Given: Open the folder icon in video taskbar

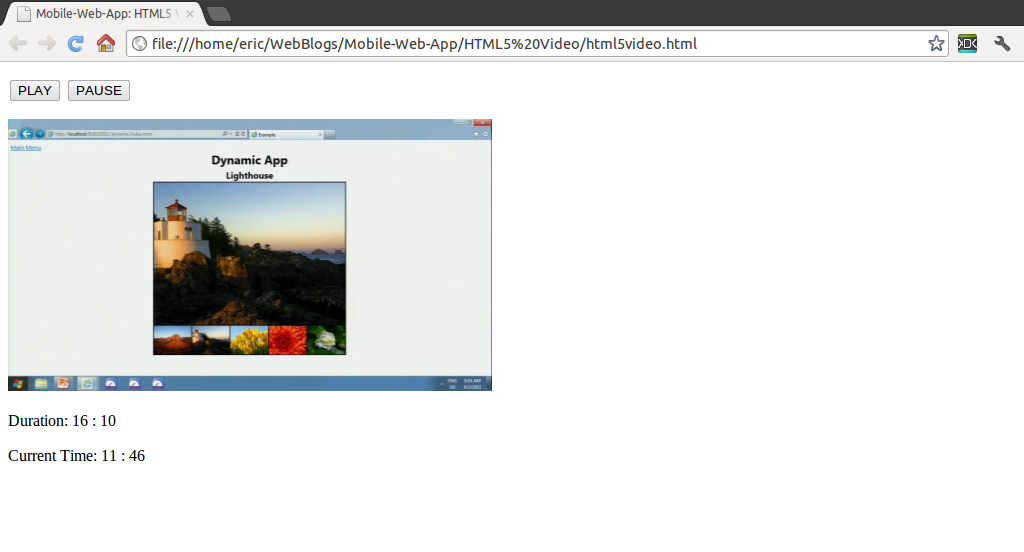Looking at the screenshot, I should (x=40, y=383).
